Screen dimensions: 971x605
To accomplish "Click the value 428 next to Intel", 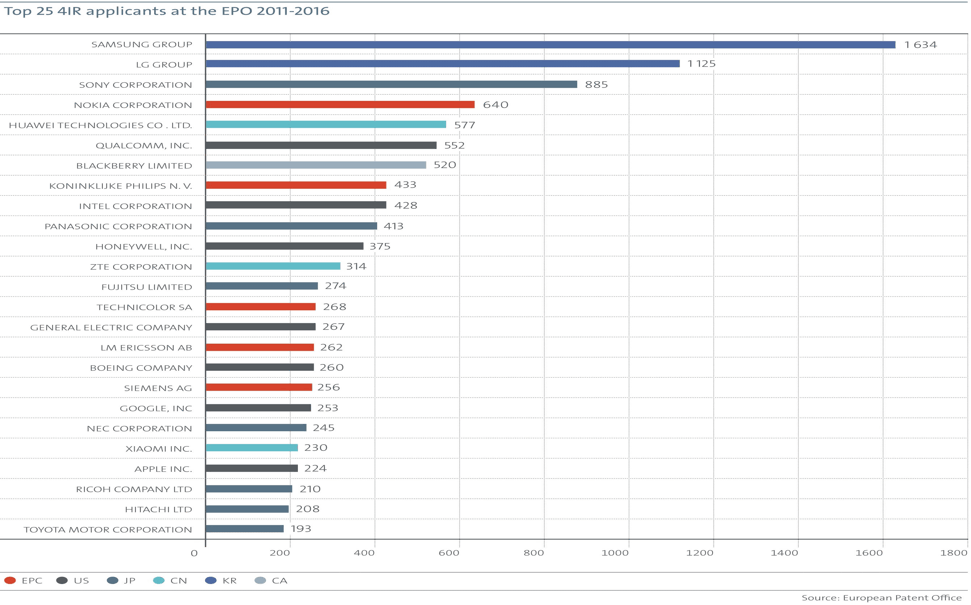I will [x=406, y=206].
